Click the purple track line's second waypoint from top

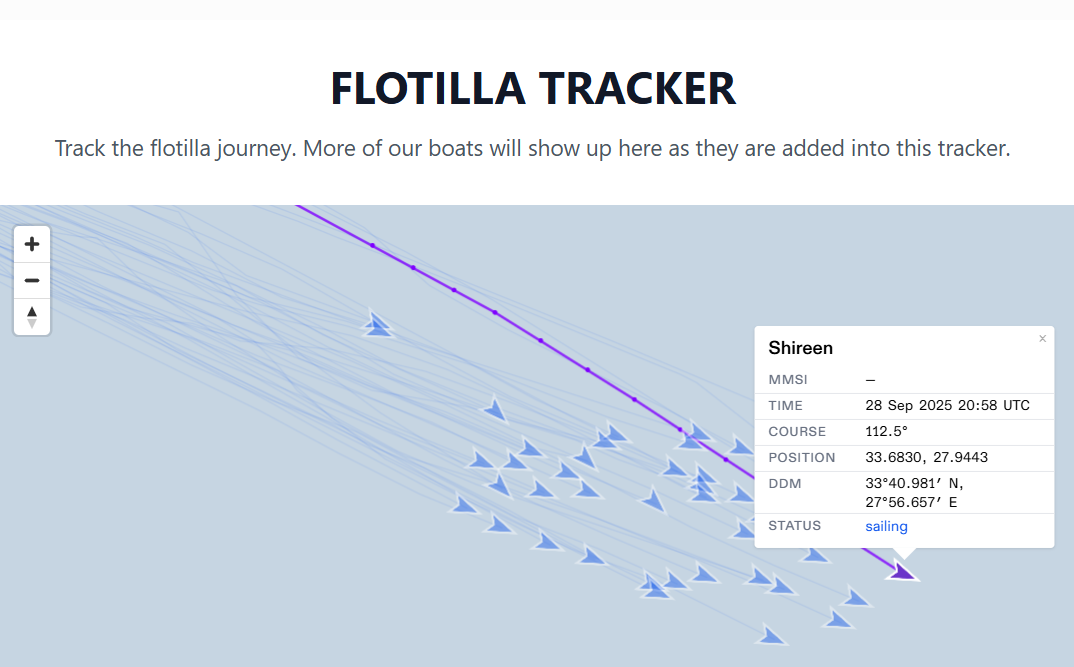click(412, 267)
